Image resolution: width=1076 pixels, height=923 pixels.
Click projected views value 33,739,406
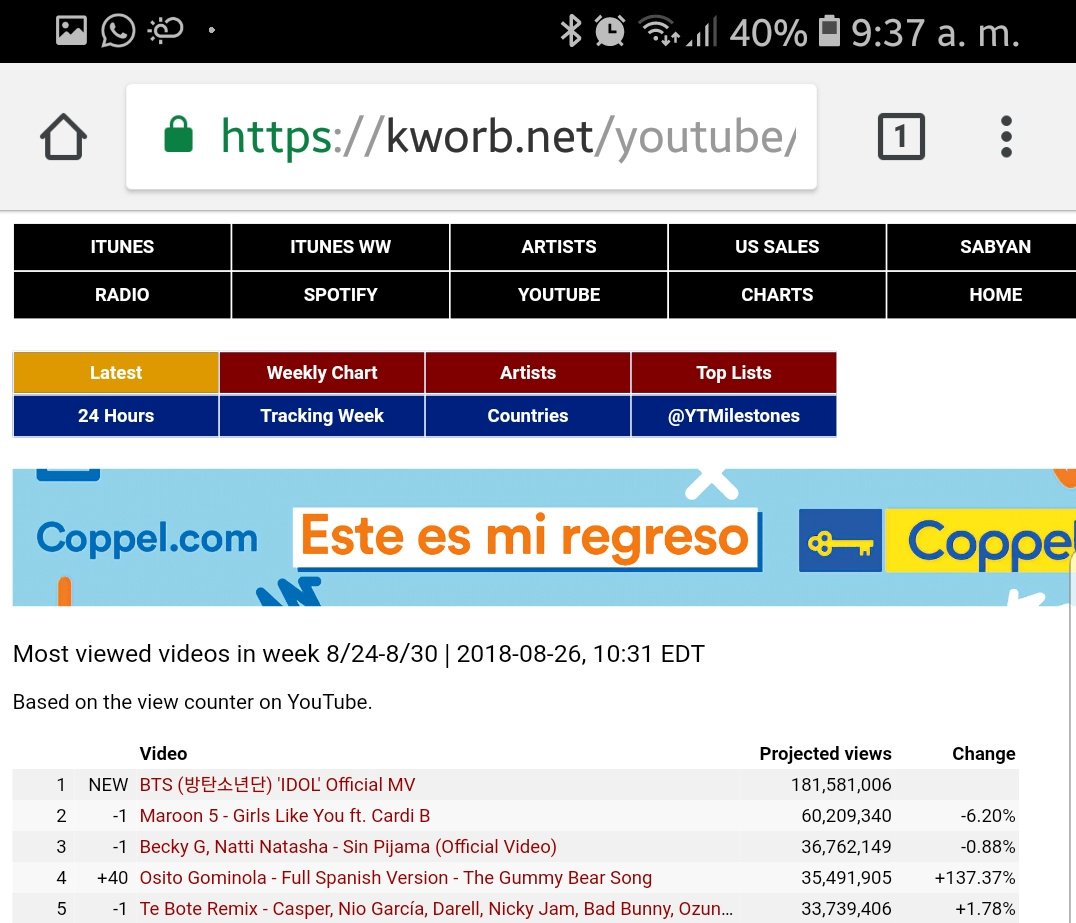point(846,909)
